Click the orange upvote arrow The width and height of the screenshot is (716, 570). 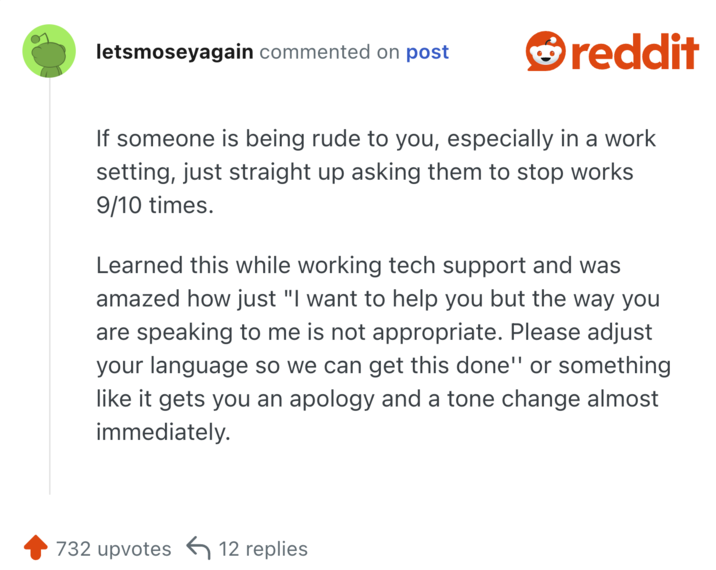(x=36, y=548)
